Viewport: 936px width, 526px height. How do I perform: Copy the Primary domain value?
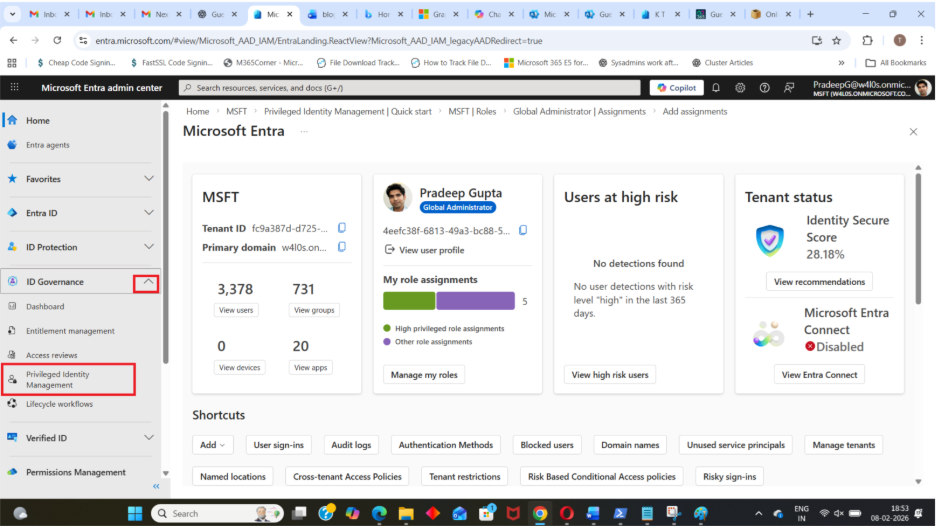[x=342, y=247]
